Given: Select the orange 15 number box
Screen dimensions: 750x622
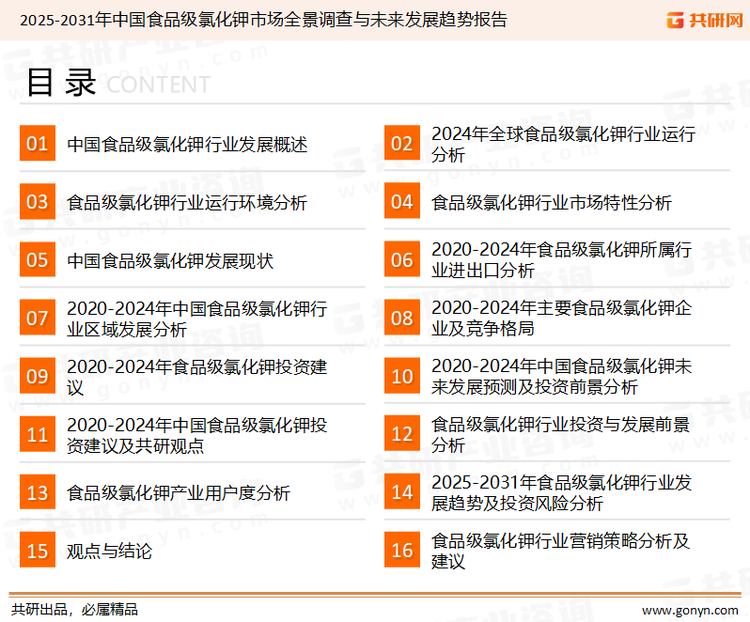Looking at the screenshot, I should 37,551.
